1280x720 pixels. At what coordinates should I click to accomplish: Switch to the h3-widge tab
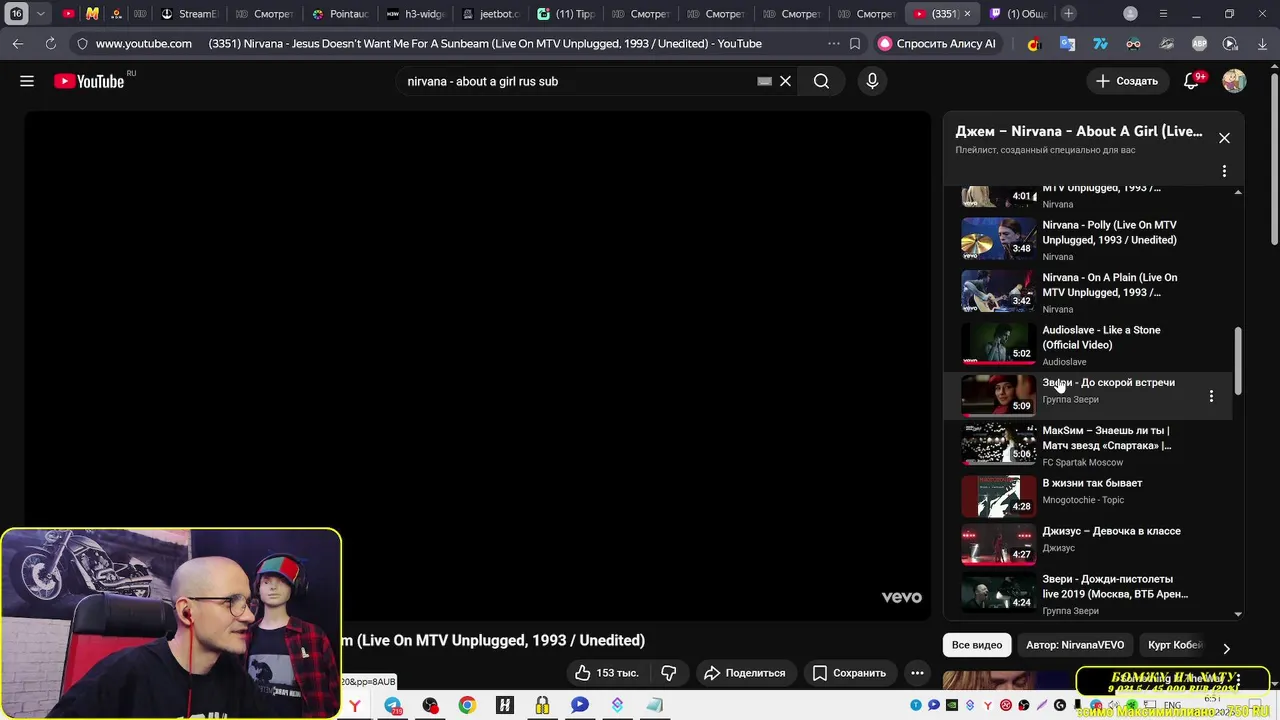pyautogui.click(x=415, y=14)
